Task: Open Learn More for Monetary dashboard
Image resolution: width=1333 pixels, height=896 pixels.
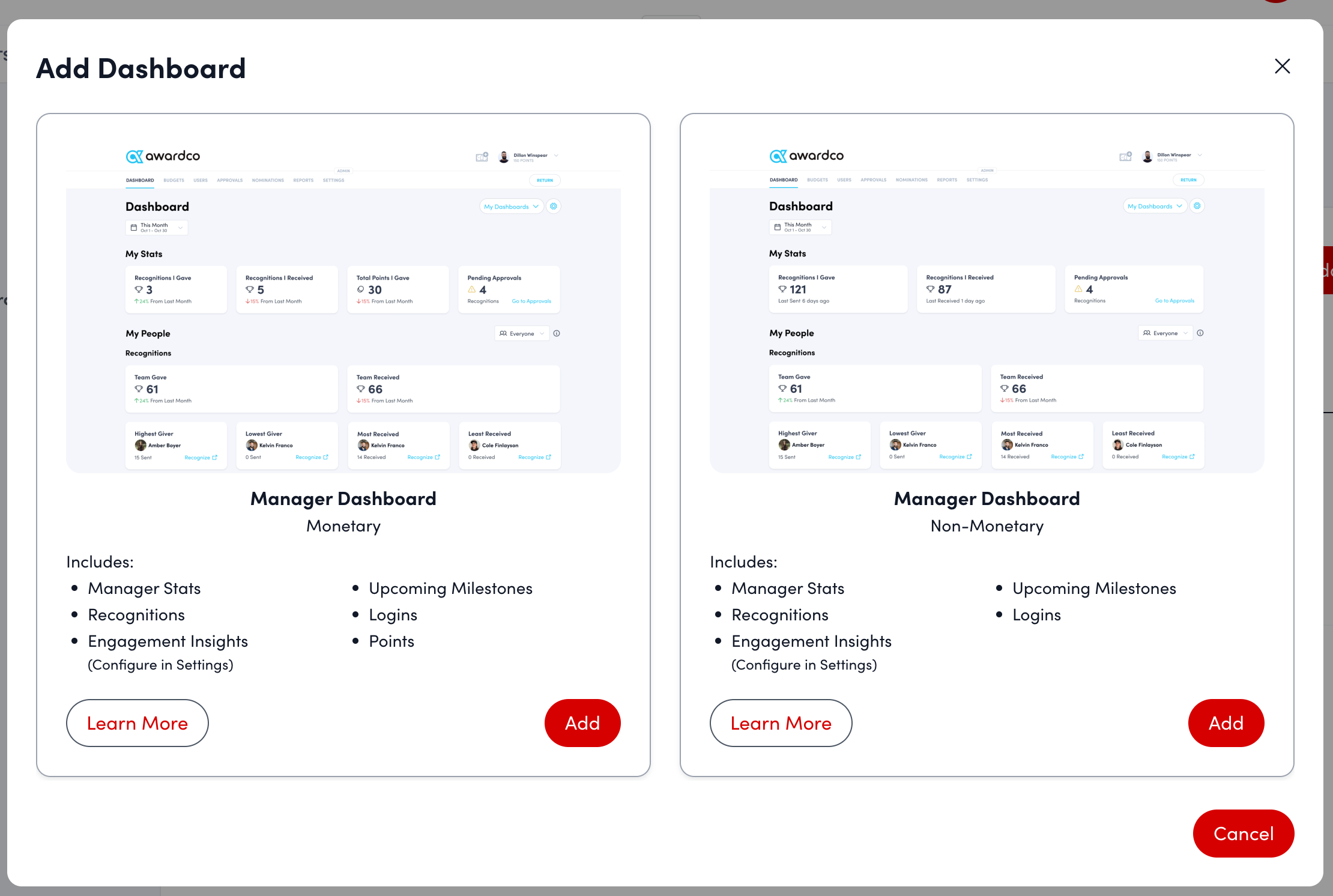Action: (x=138, y=723)
